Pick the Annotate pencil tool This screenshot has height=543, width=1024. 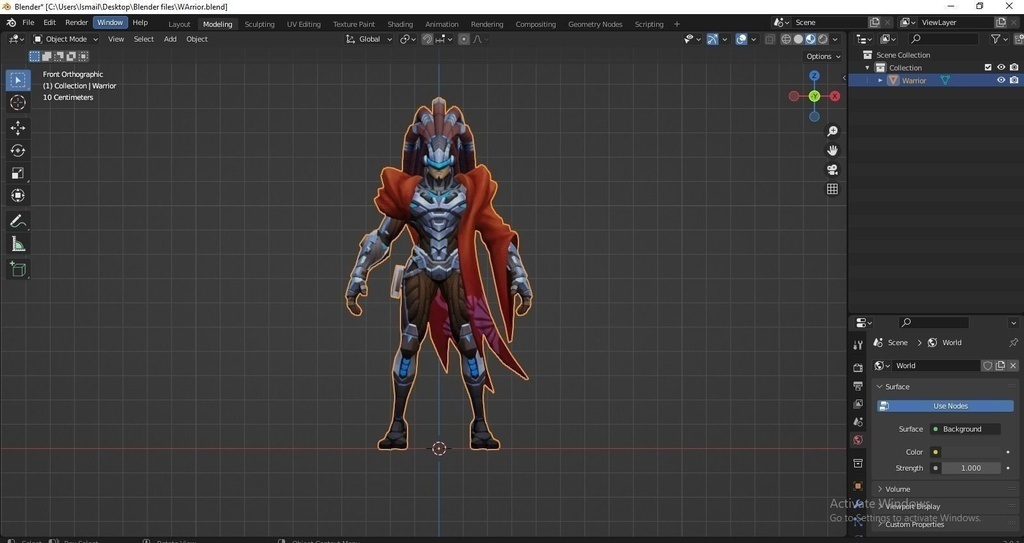click(x=18, y=221)
